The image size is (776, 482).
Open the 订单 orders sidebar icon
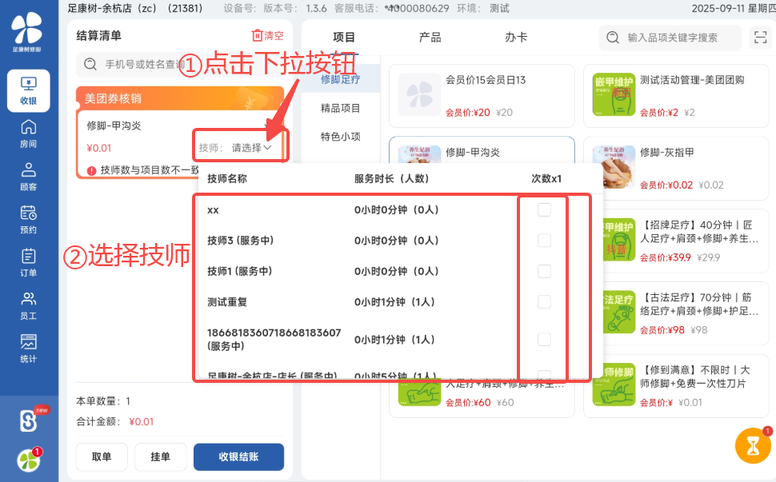click(28, 262)
